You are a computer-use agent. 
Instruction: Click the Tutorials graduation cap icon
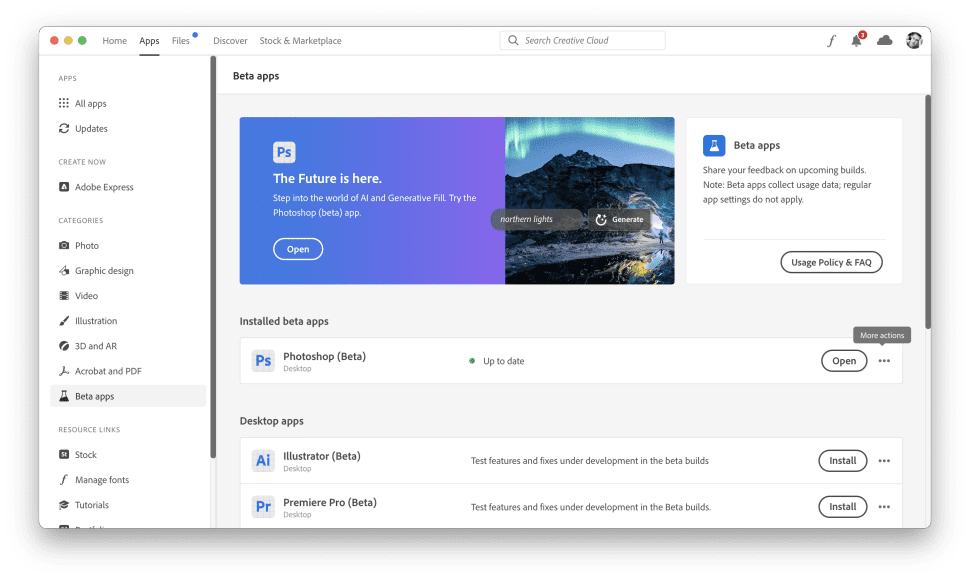point(64,505)
